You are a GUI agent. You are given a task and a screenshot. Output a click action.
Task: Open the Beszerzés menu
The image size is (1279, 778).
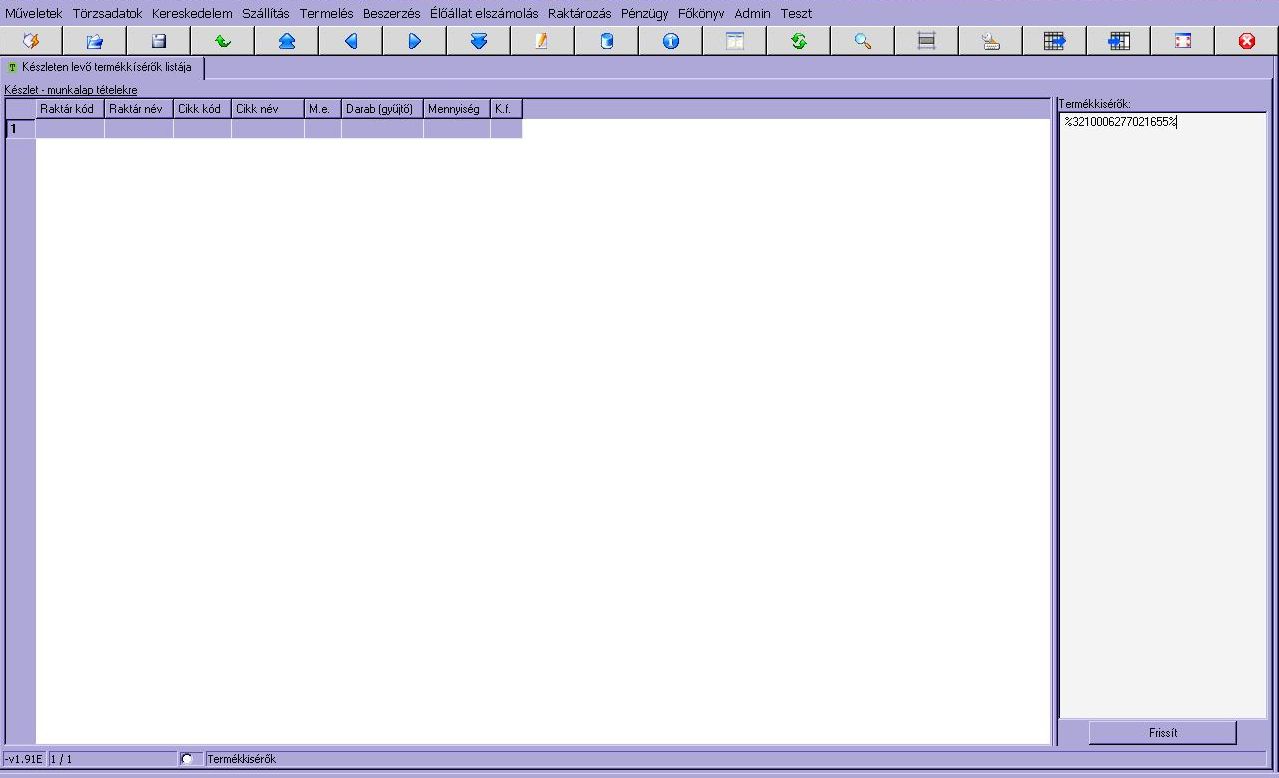pyautogui.click(x=392, y=14)
